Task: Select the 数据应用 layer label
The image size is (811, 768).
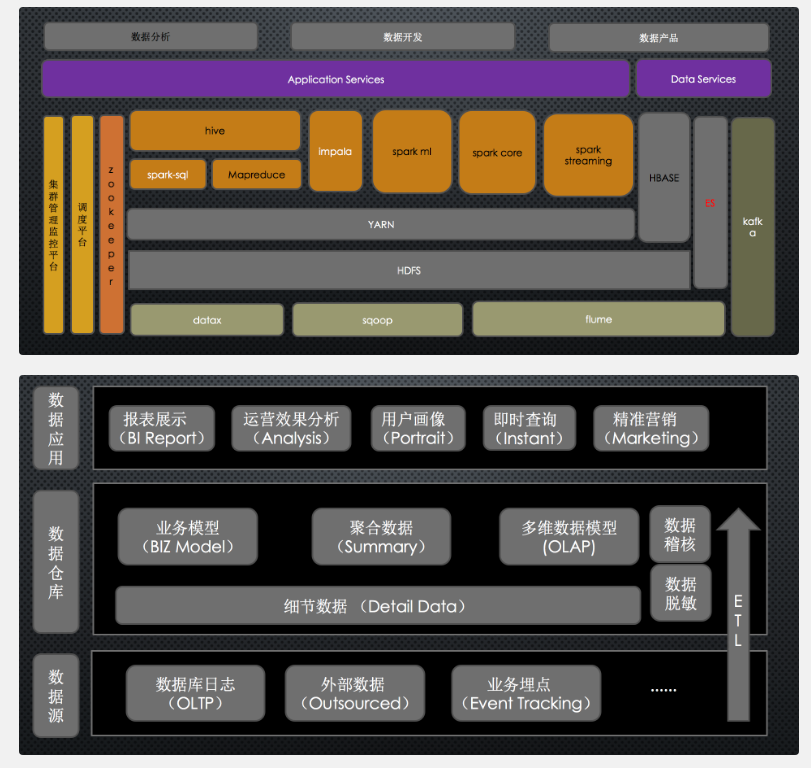Action: coord(56,428)
